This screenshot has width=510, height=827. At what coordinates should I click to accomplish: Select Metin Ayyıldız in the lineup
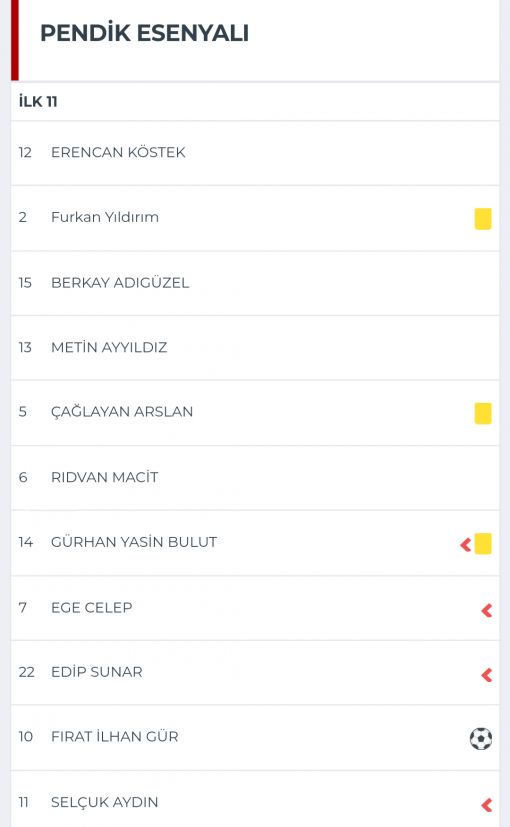coord(109,348)
